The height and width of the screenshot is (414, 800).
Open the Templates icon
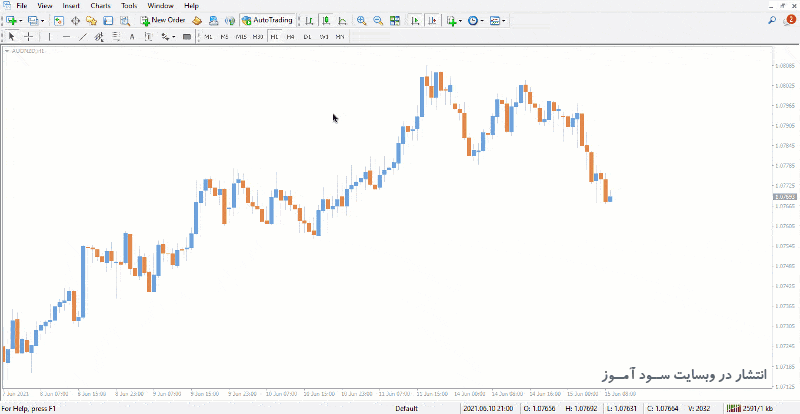494,20
